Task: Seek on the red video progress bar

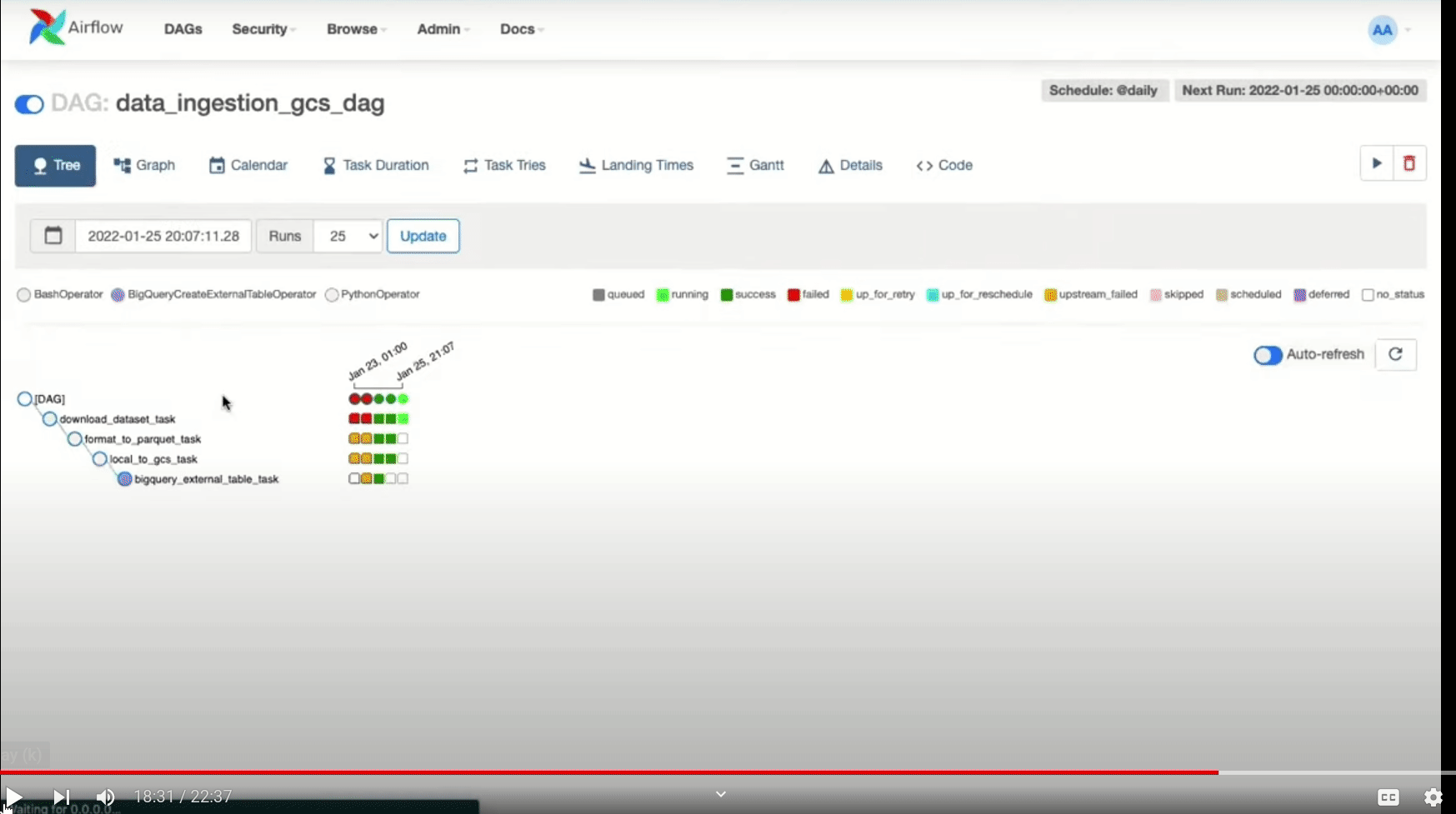Action: [x=608, y=772]
